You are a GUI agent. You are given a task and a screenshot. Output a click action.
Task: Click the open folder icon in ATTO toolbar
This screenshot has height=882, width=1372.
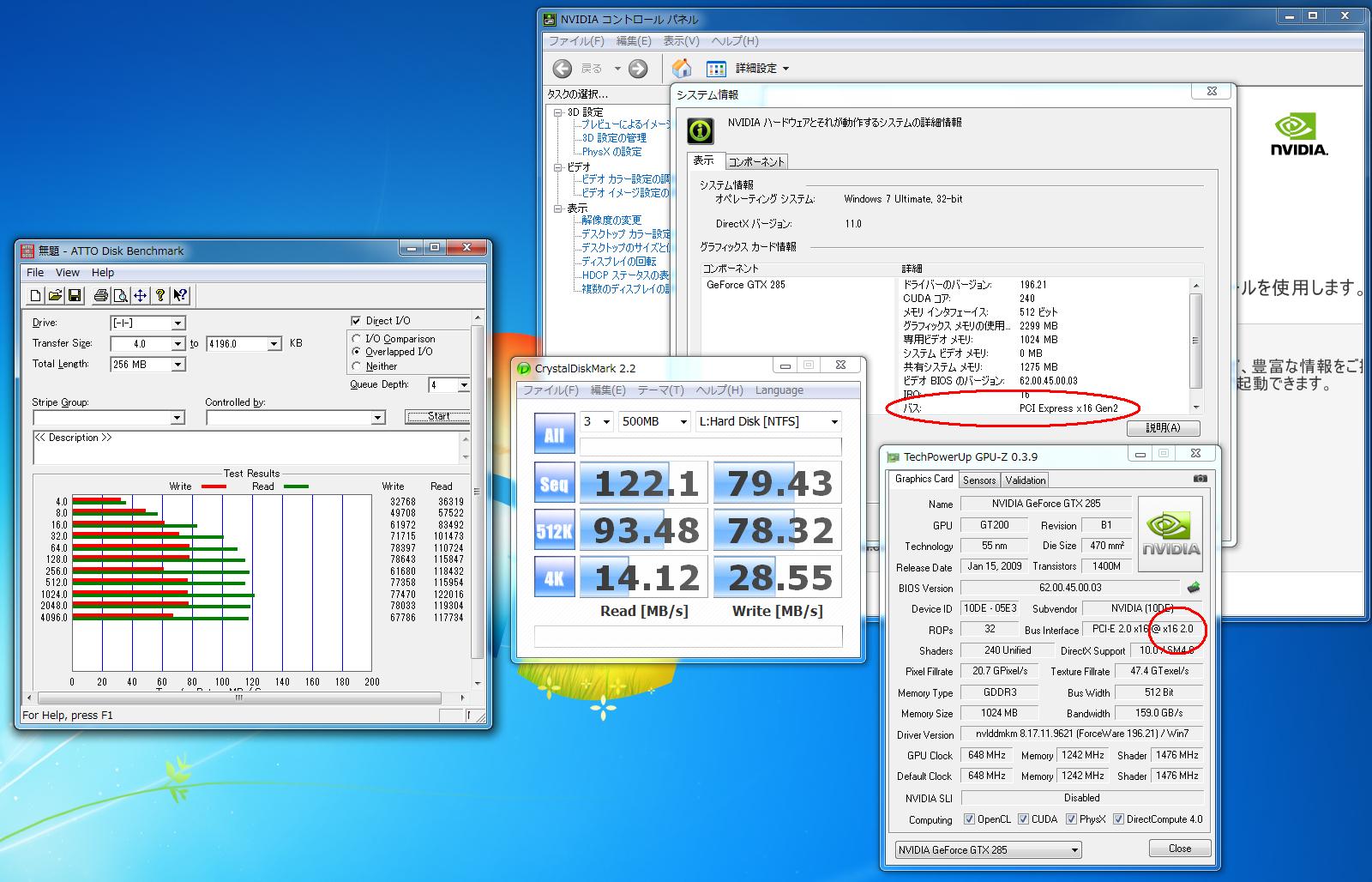(x=55, y=296)
